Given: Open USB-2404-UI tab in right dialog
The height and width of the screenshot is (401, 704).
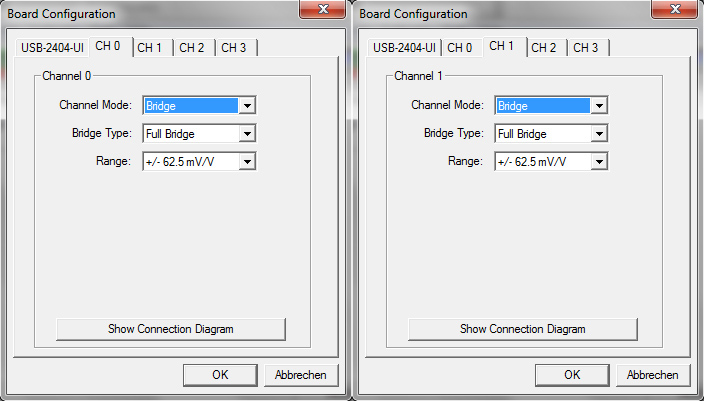Looking at the screenshot, I should tap(404, 48).
